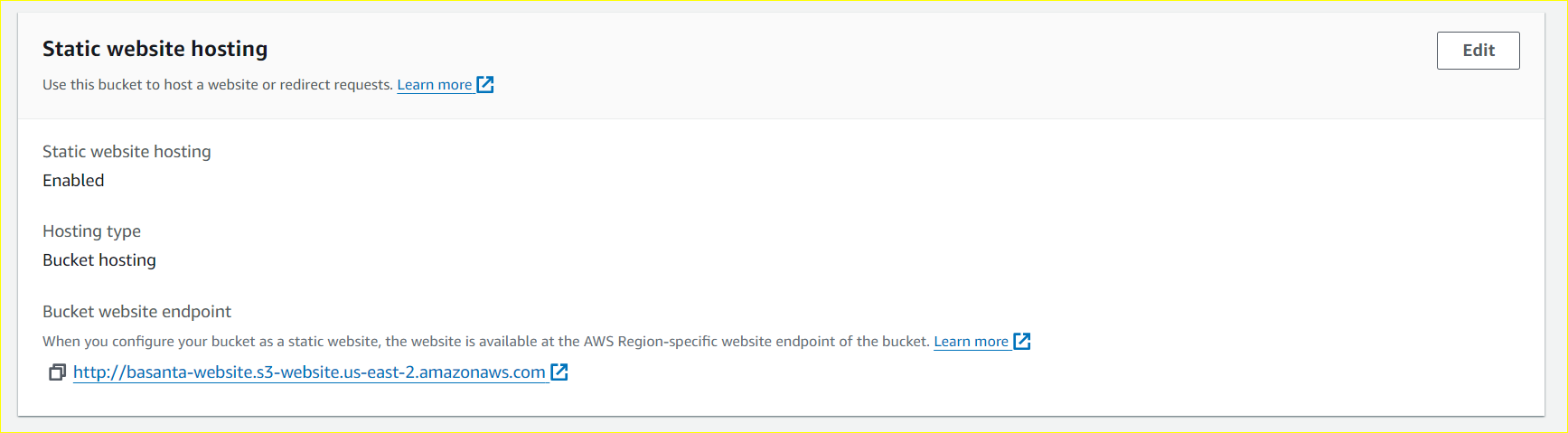
Task: Open Learn more in endpoint description
Action: pyautogui.click(x=971, y=342)
